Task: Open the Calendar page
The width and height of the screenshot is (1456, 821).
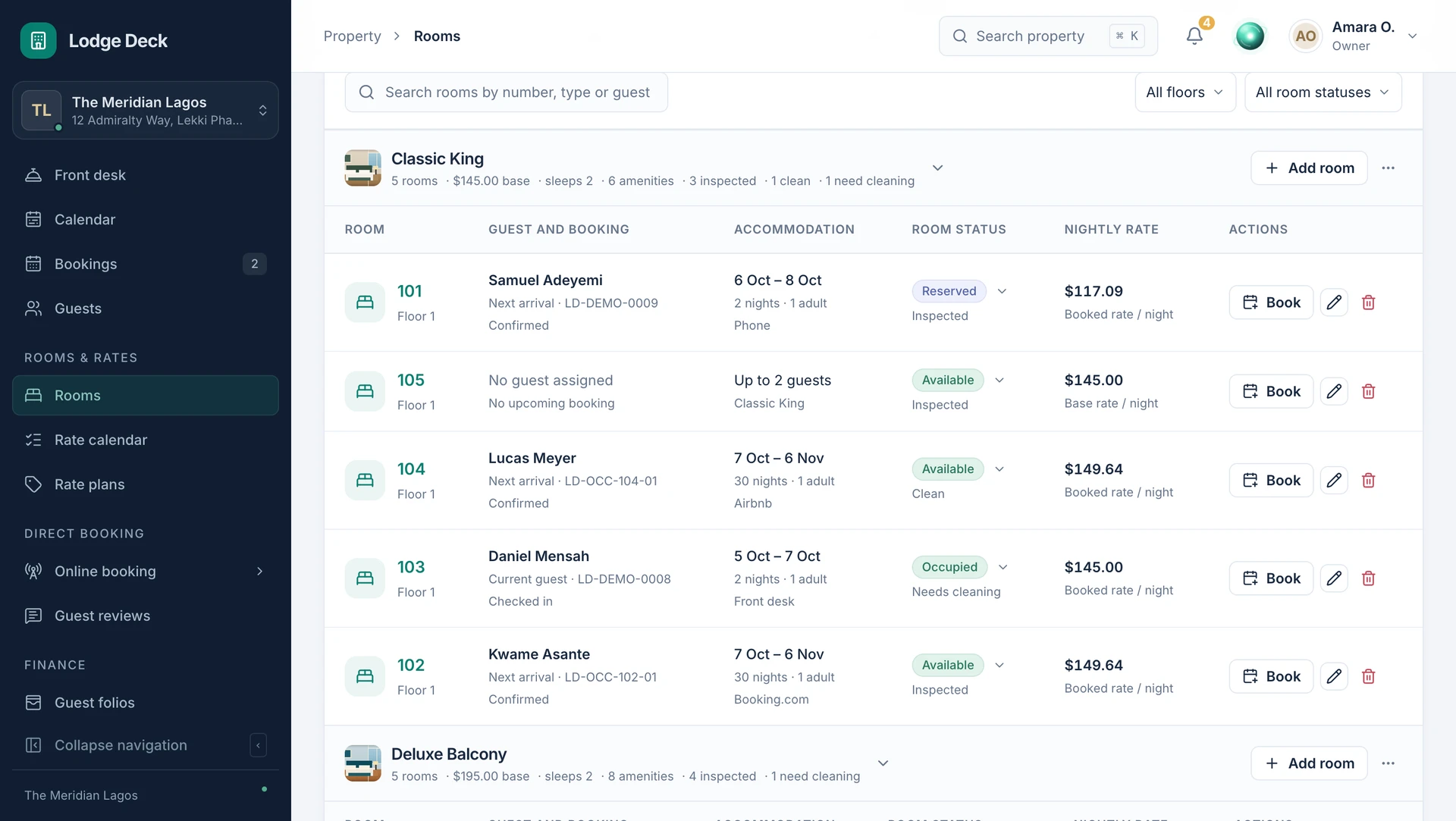Action: pos(146,220)
